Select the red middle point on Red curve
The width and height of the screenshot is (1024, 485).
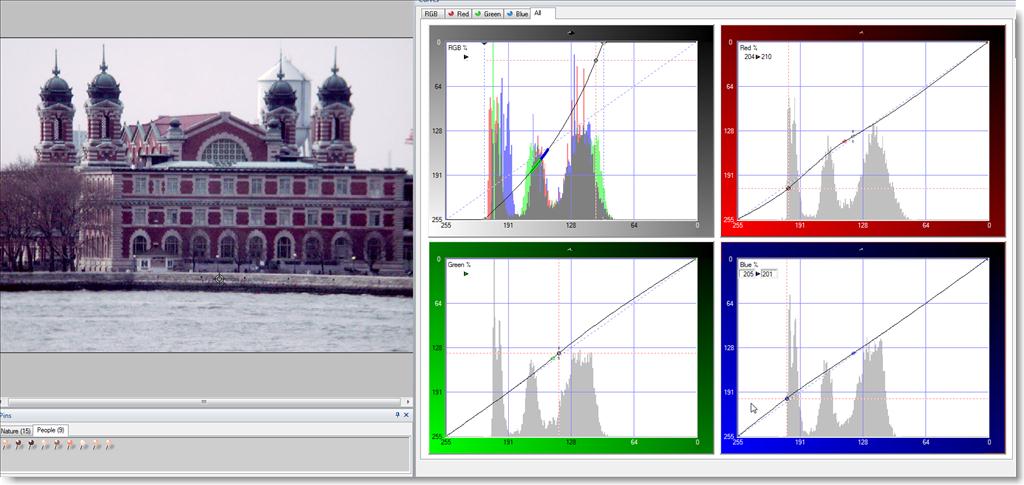[x=844, y=140]
